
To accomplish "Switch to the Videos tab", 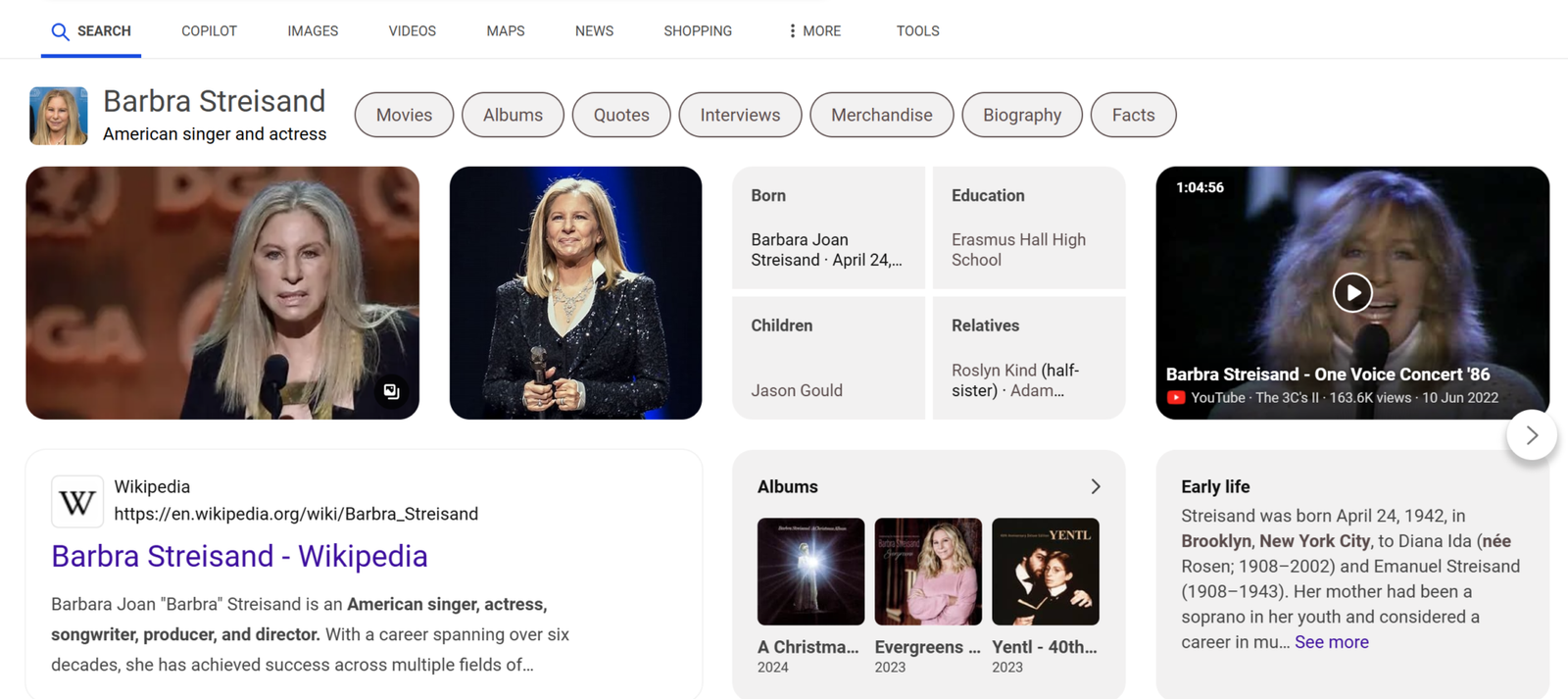I will point(412,31).
